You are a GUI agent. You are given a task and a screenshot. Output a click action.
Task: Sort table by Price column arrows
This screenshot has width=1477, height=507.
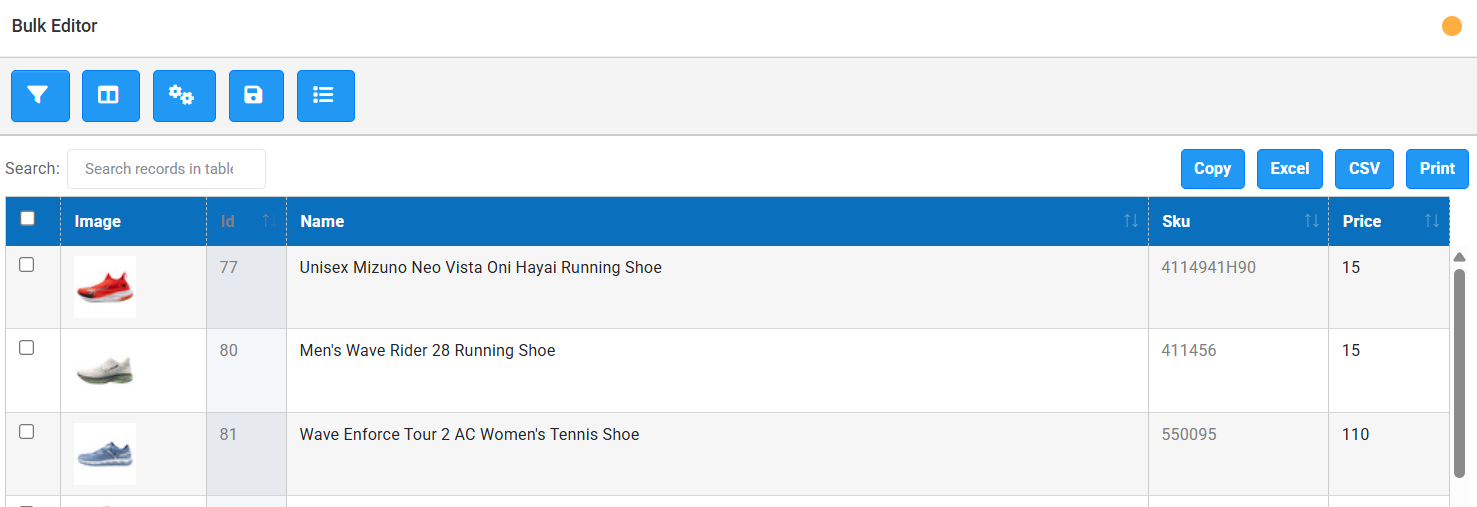pyautogui.click(x=1432, y=221)
